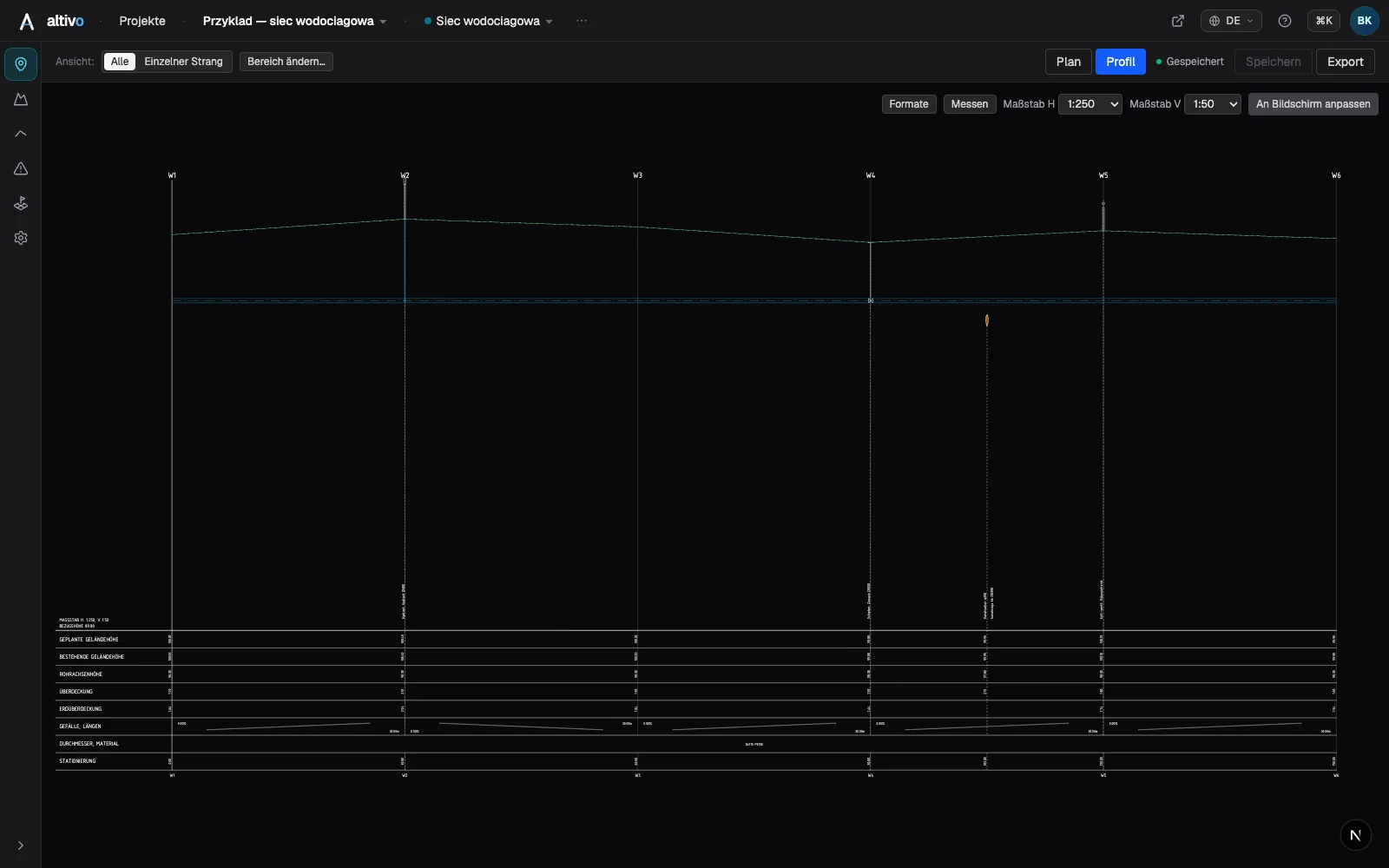Switch to the Profil tab
1389x868 pixels.
click(x=1121, y=62)
